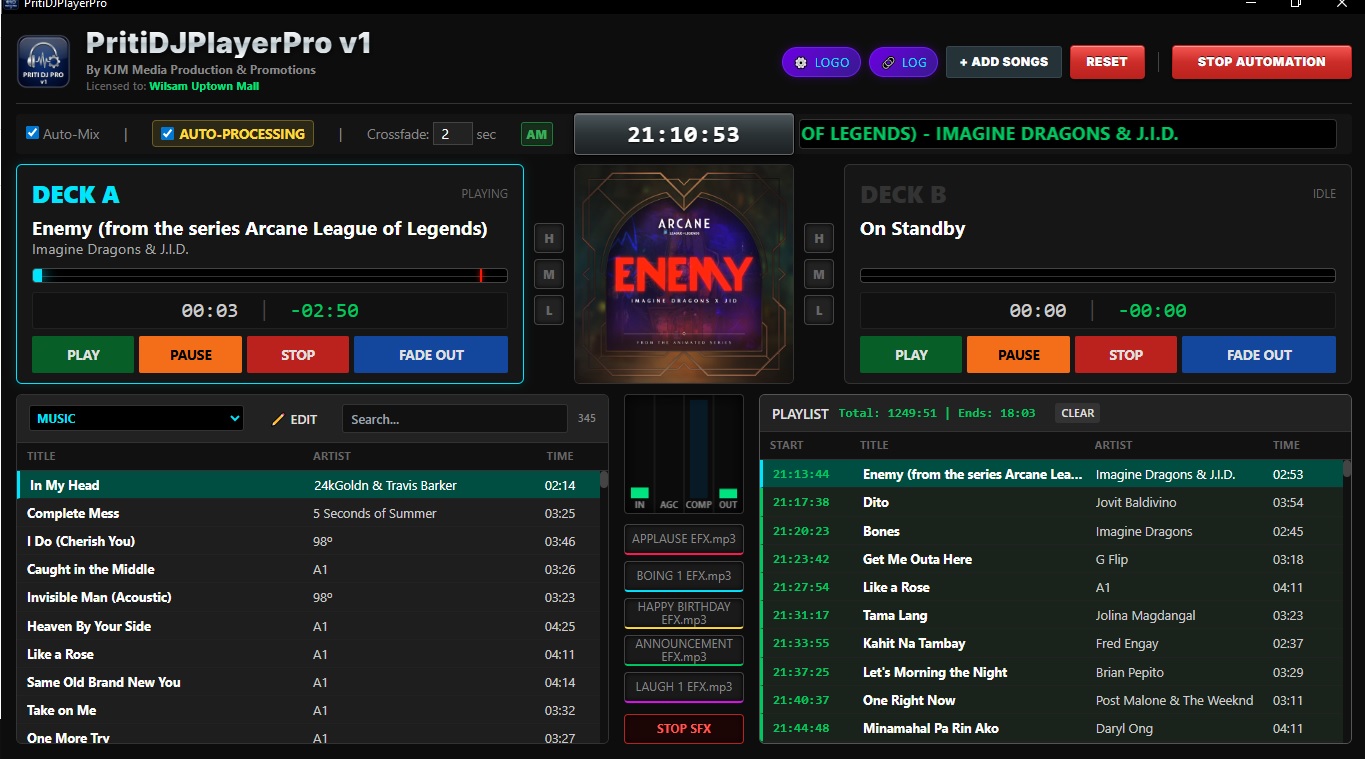Play APPLAUSE EFX.mp3 sound effect

[684, 539]
